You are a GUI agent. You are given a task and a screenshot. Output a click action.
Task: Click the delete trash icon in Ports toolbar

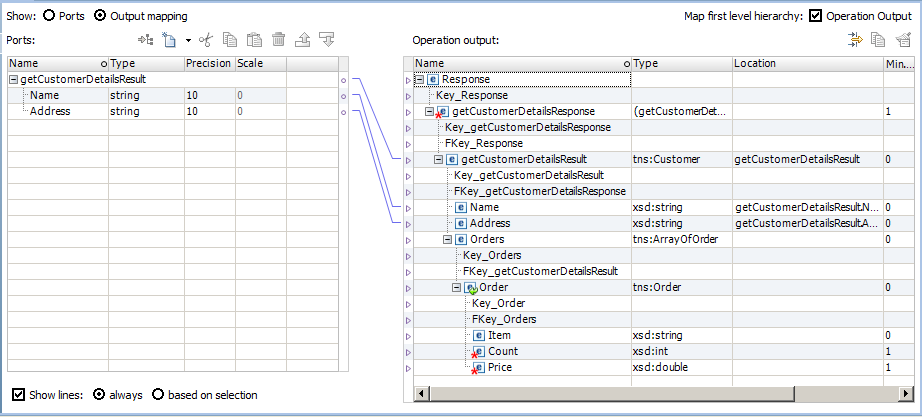(278, 40)
